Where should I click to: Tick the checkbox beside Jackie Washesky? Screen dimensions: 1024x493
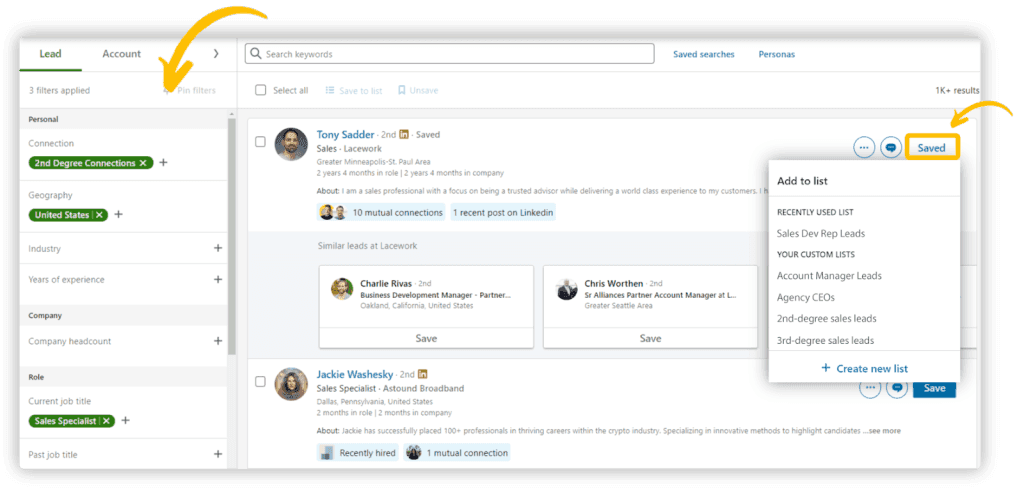click(260, 382)
